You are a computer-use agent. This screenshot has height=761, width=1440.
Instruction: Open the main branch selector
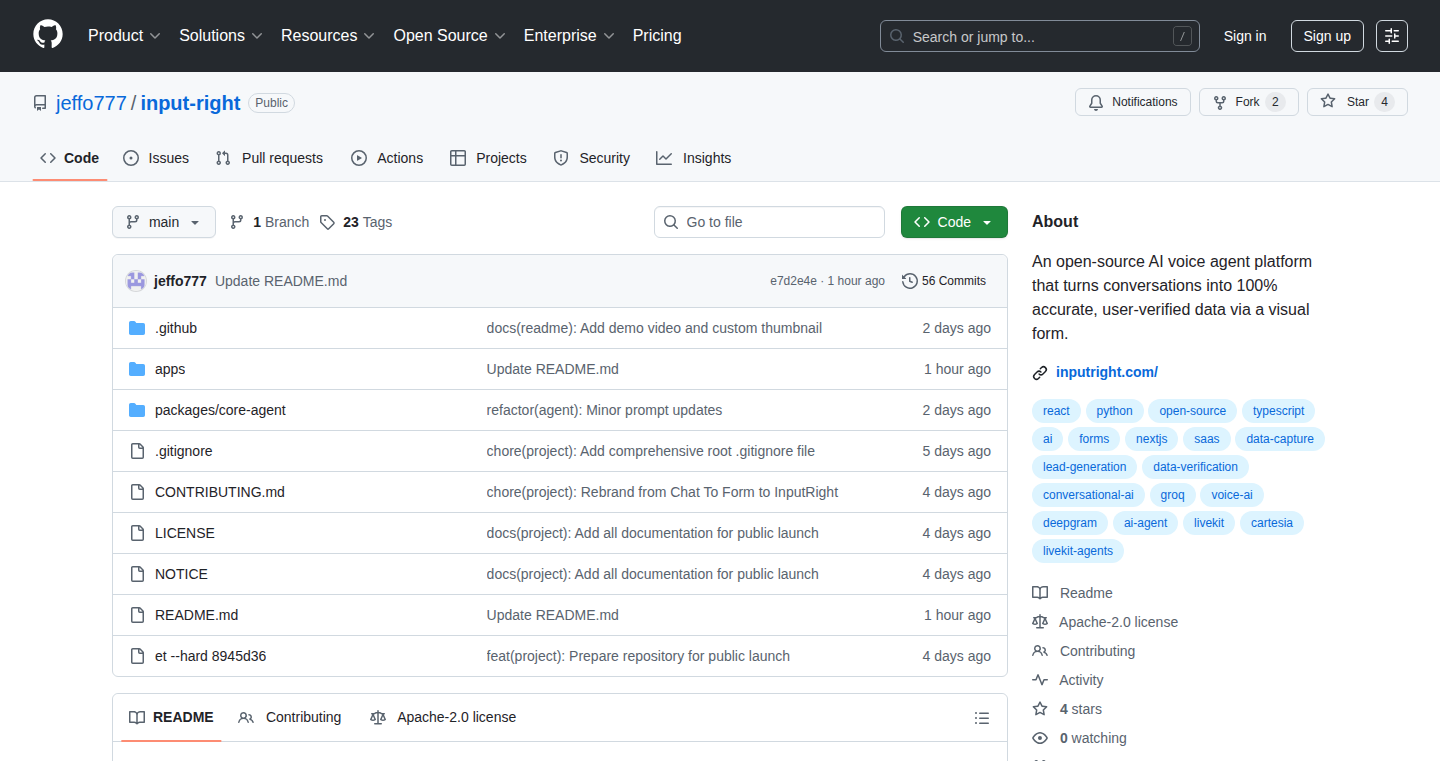coord(164,222)
